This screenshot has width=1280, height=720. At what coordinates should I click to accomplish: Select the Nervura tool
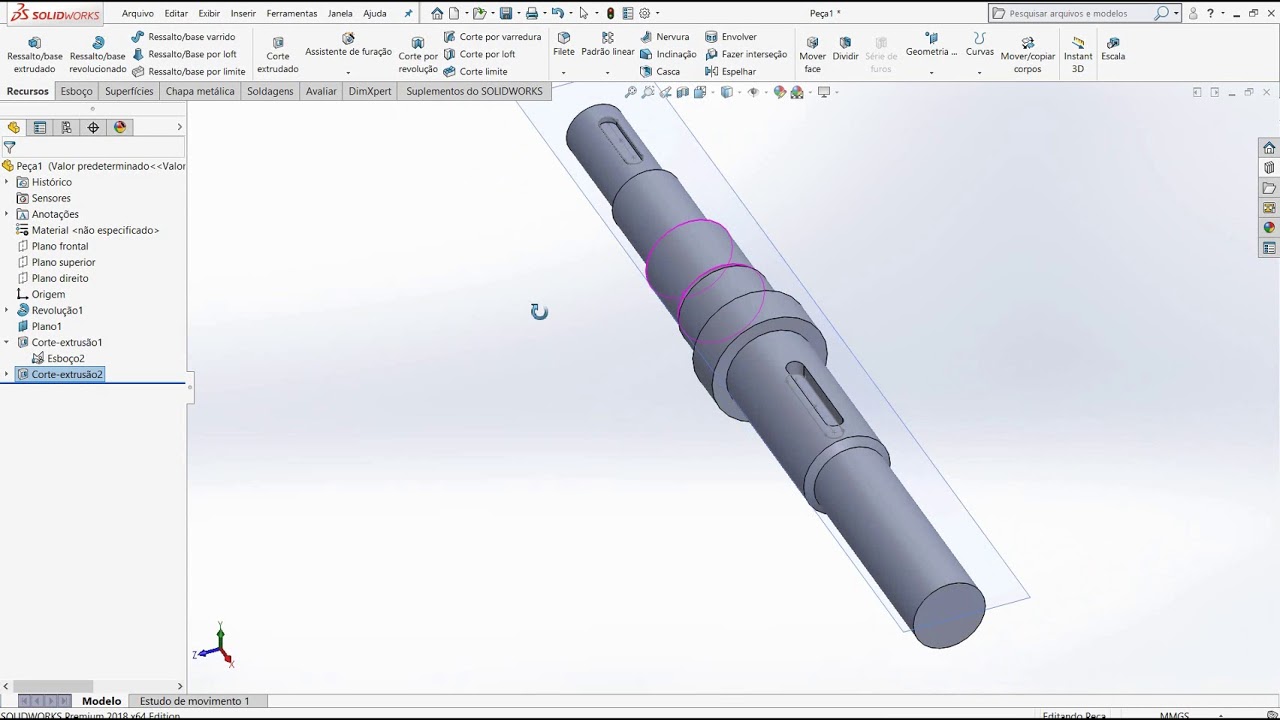click(x=665, y=37)
